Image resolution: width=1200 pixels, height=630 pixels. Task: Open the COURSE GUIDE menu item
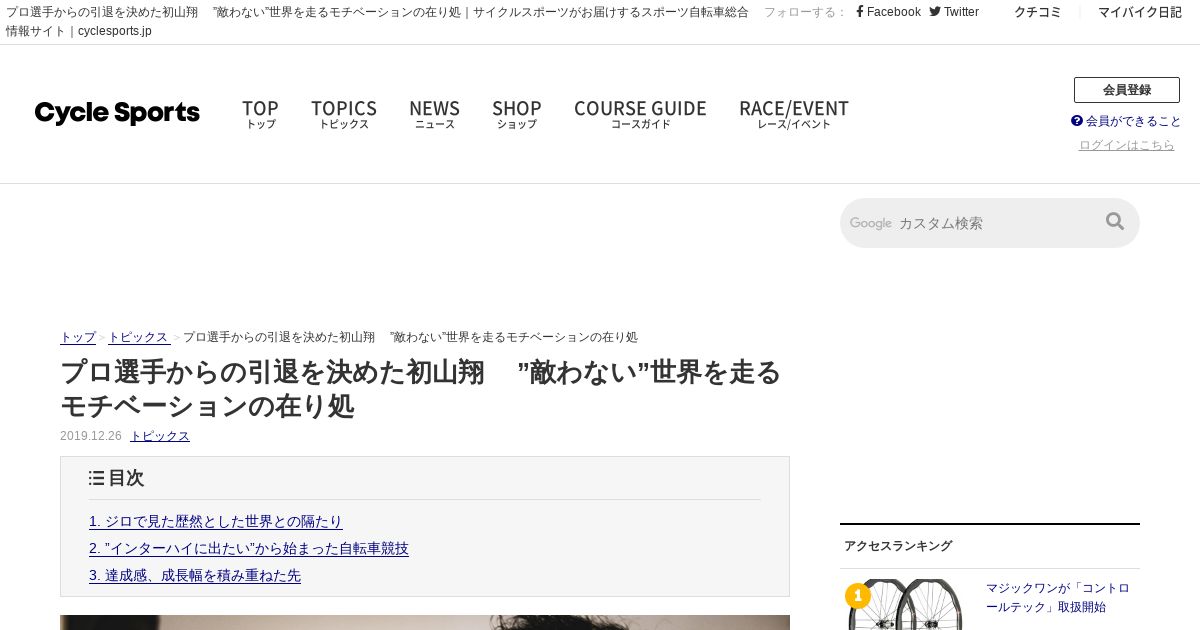pos(640,114)
